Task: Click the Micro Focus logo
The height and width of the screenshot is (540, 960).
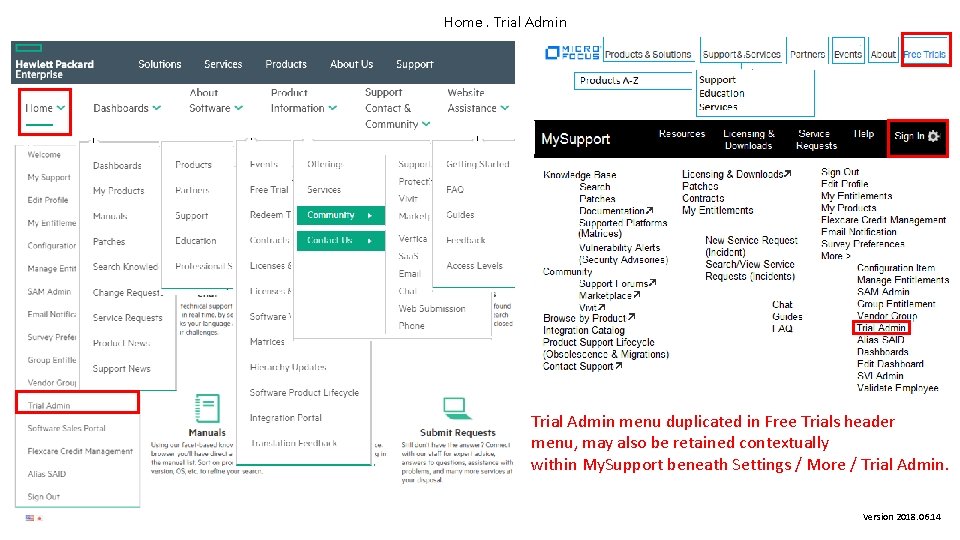Action: point(573,53)
